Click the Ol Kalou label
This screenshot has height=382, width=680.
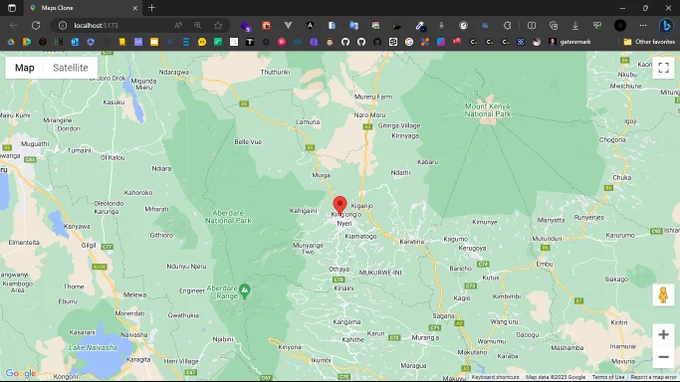tap(113, 157)
